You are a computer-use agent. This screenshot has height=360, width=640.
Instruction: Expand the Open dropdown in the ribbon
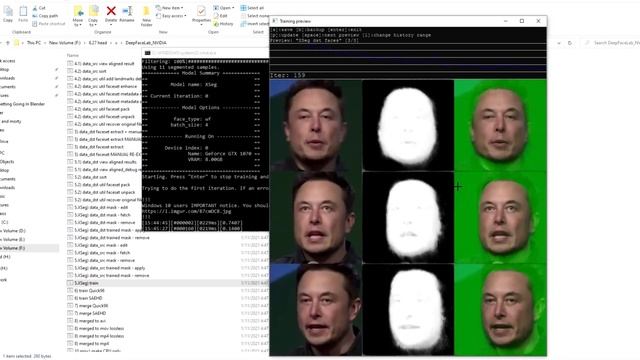click(224, 8)
